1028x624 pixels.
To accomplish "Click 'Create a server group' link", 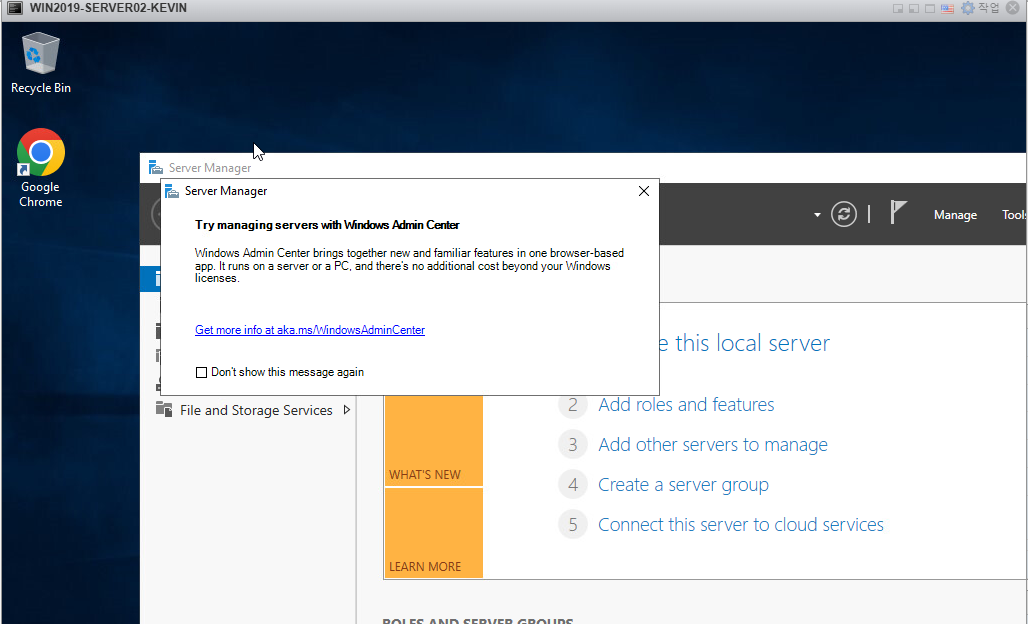I will point(683,484).
